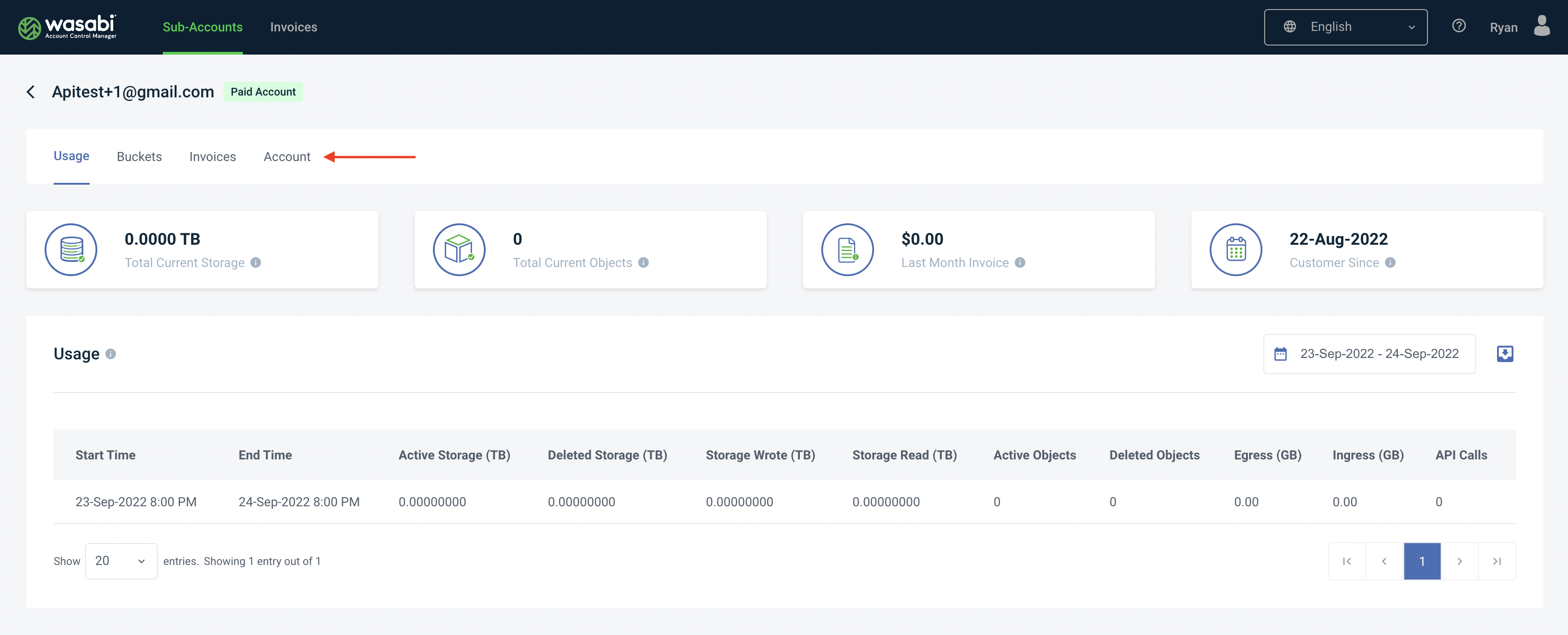Click the calendar icon in date range field
The image size is (1568, 635).
tap(1280, 354)
